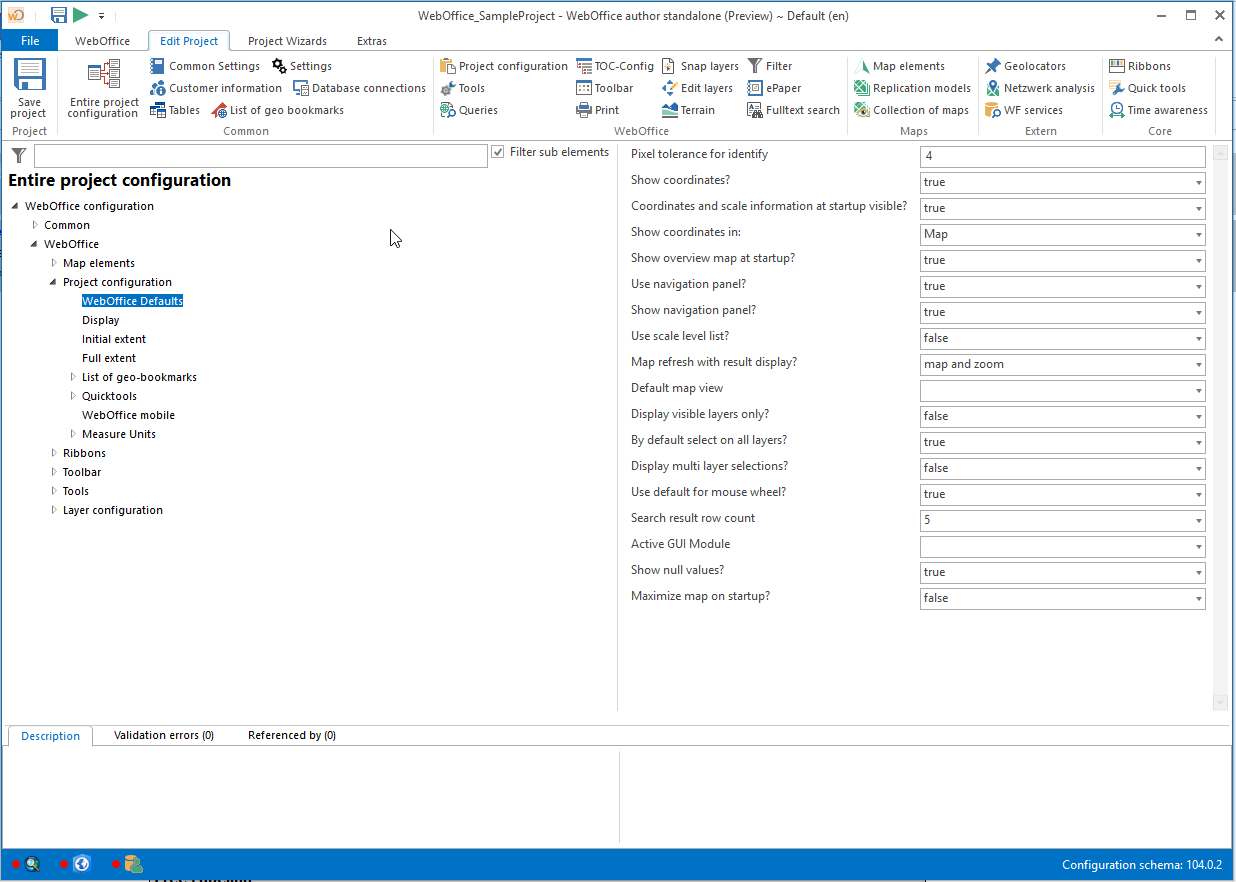Open the ePaper configuration tool
Image resolution: width=1236 pixels, height=882 pixels.
click(777, 87)
